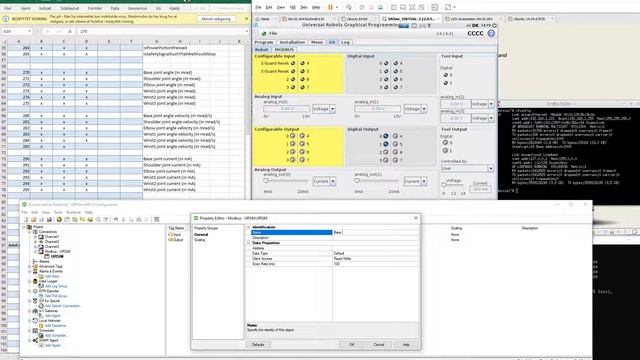Click the VMware pause button in toolbar
Image resolution: width=640 pixels, height=360 pixels.
coord(331,7)
